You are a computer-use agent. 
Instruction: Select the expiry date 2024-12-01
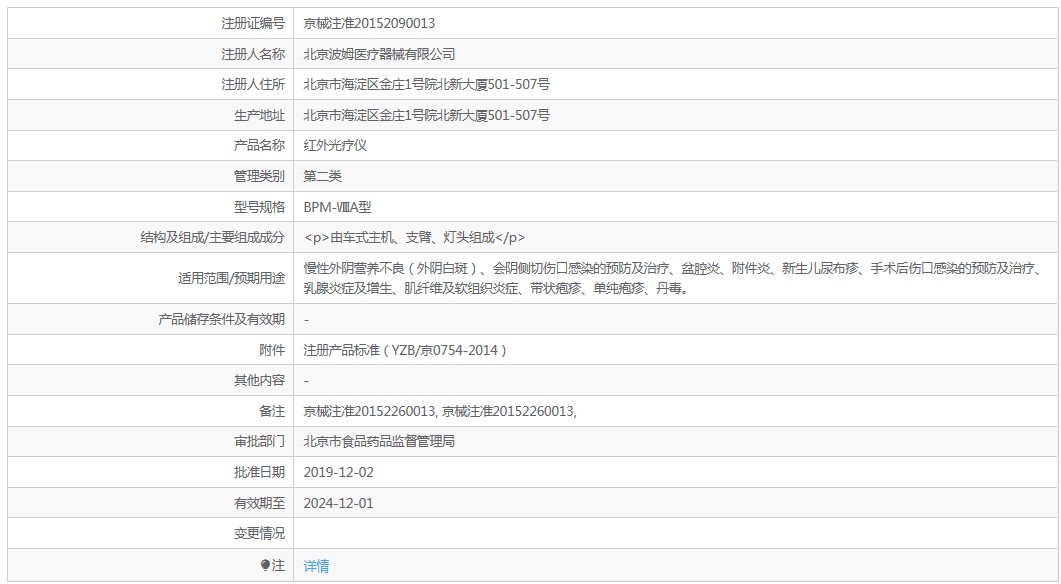(338, 503)
